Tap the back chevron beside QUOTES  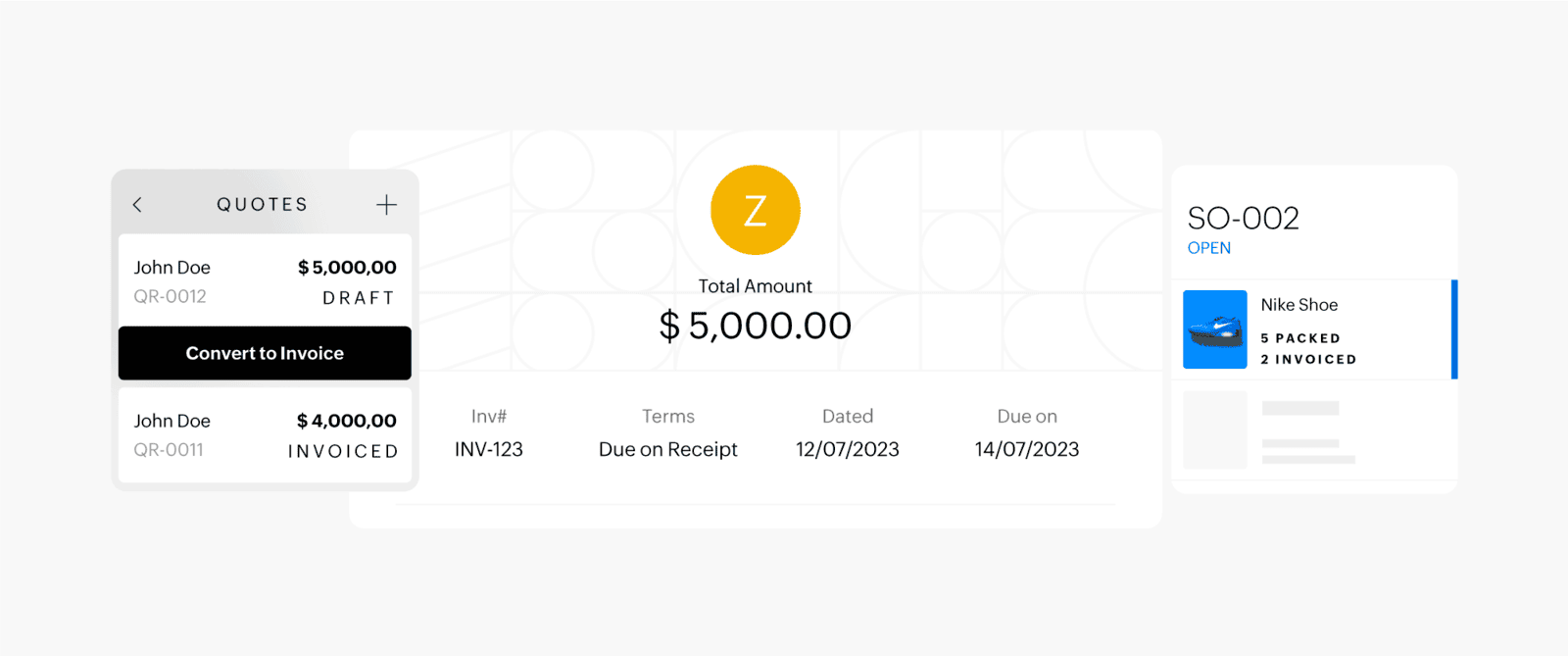137,204
